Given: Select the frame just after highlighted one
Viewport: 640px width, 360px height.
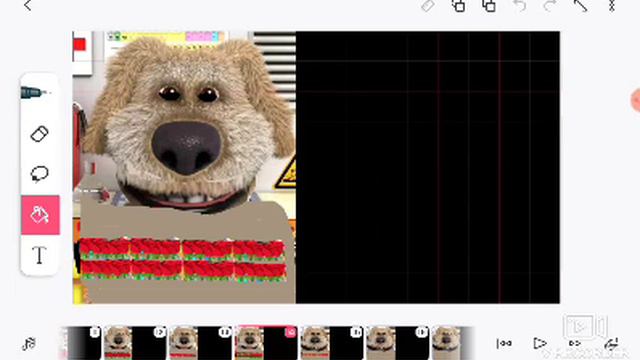Looking at the screenshot, I should (332, 343).
